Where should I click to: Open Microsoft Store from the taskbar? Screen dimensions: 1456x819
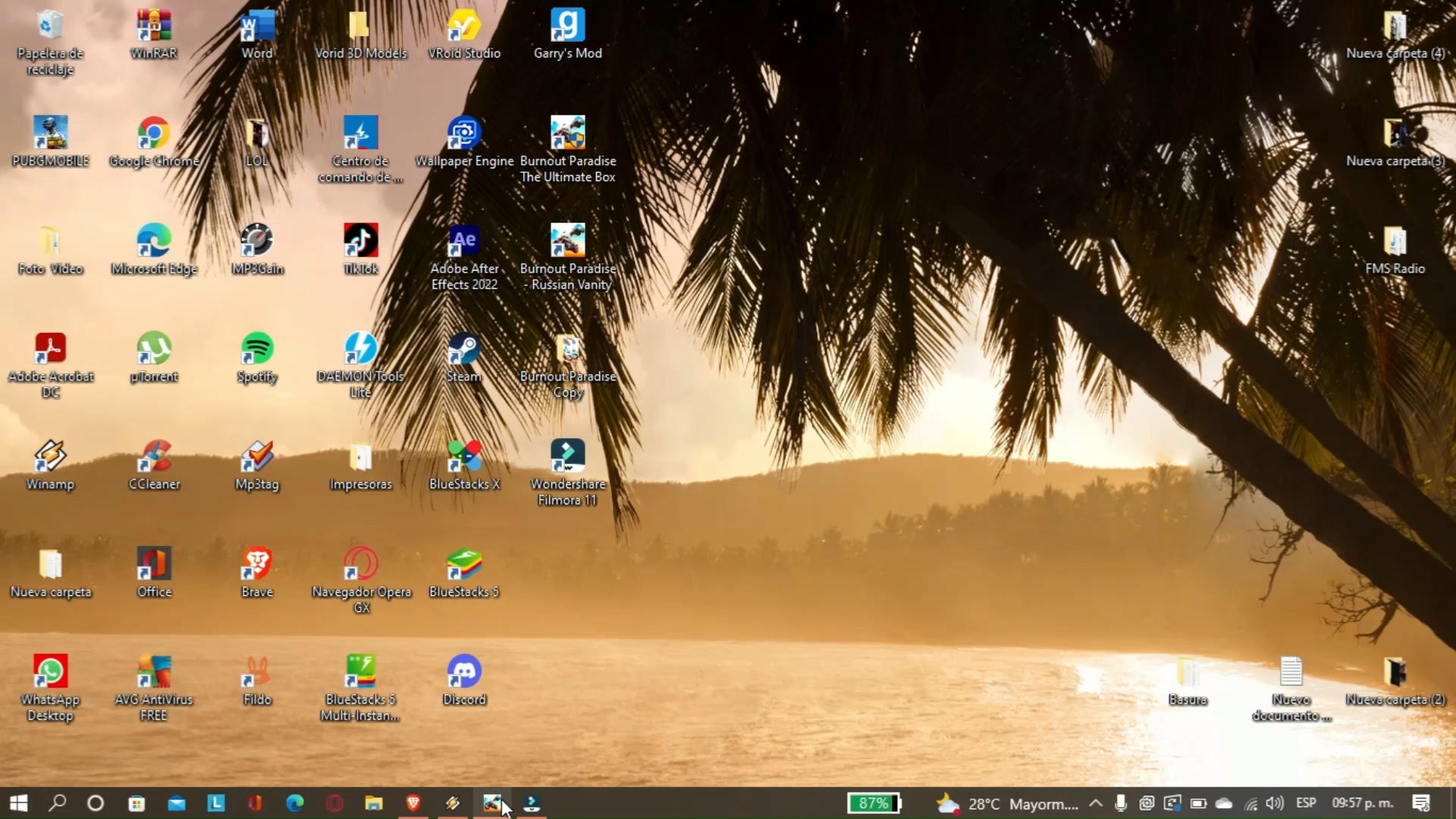[x=136, y=803]
